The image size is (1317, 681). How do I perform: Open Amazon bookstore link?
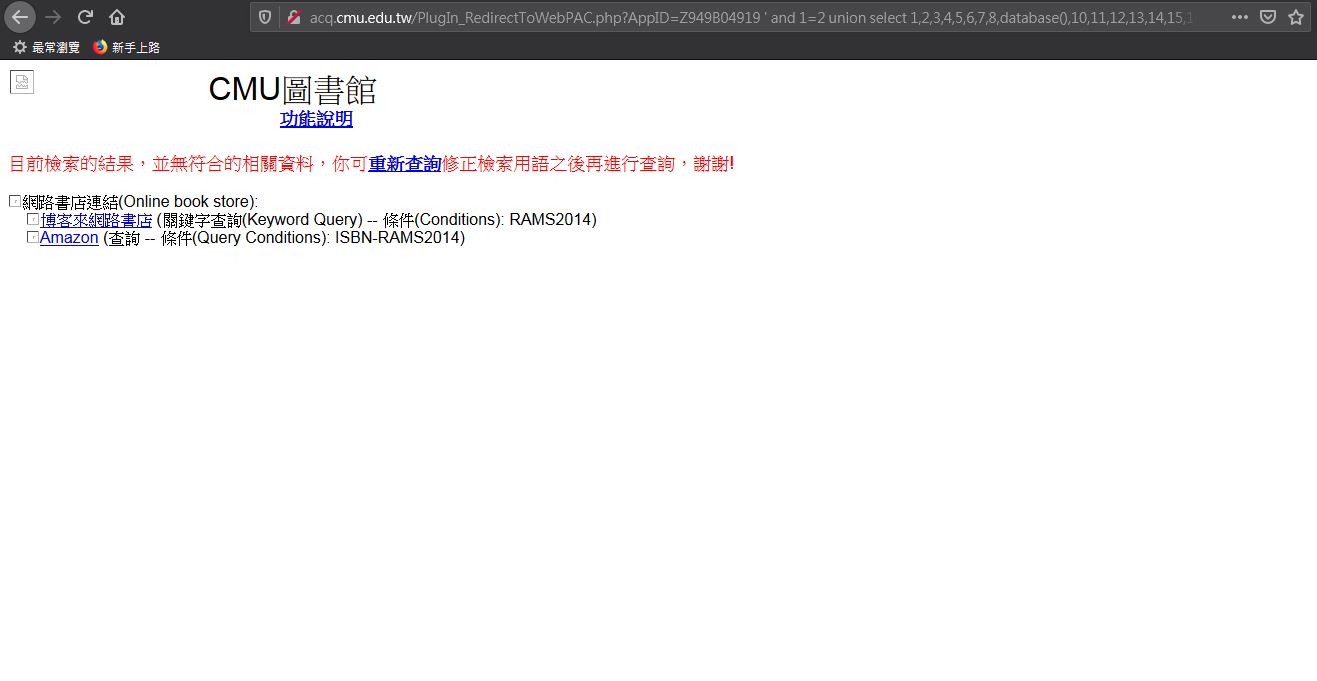[x=69, y=238]
